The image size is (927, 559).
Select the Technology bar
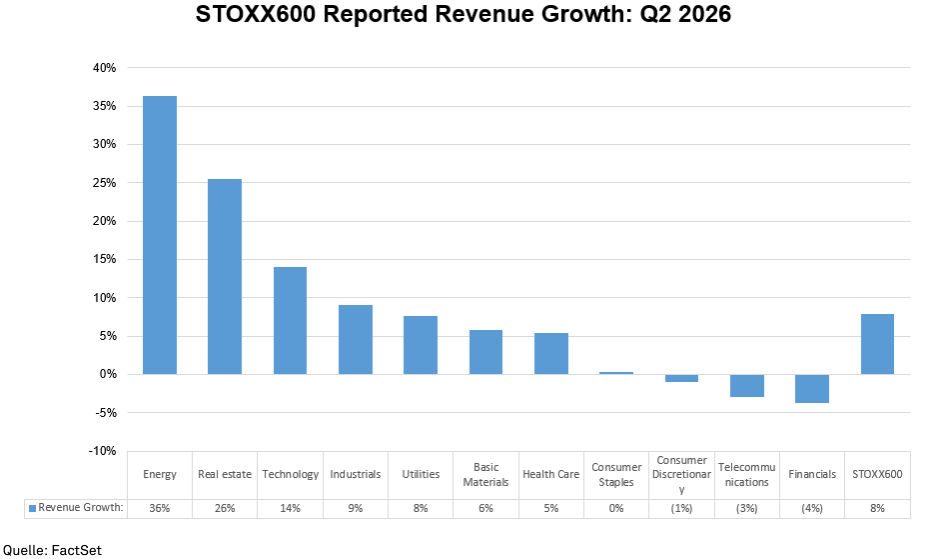pos(290,320)
